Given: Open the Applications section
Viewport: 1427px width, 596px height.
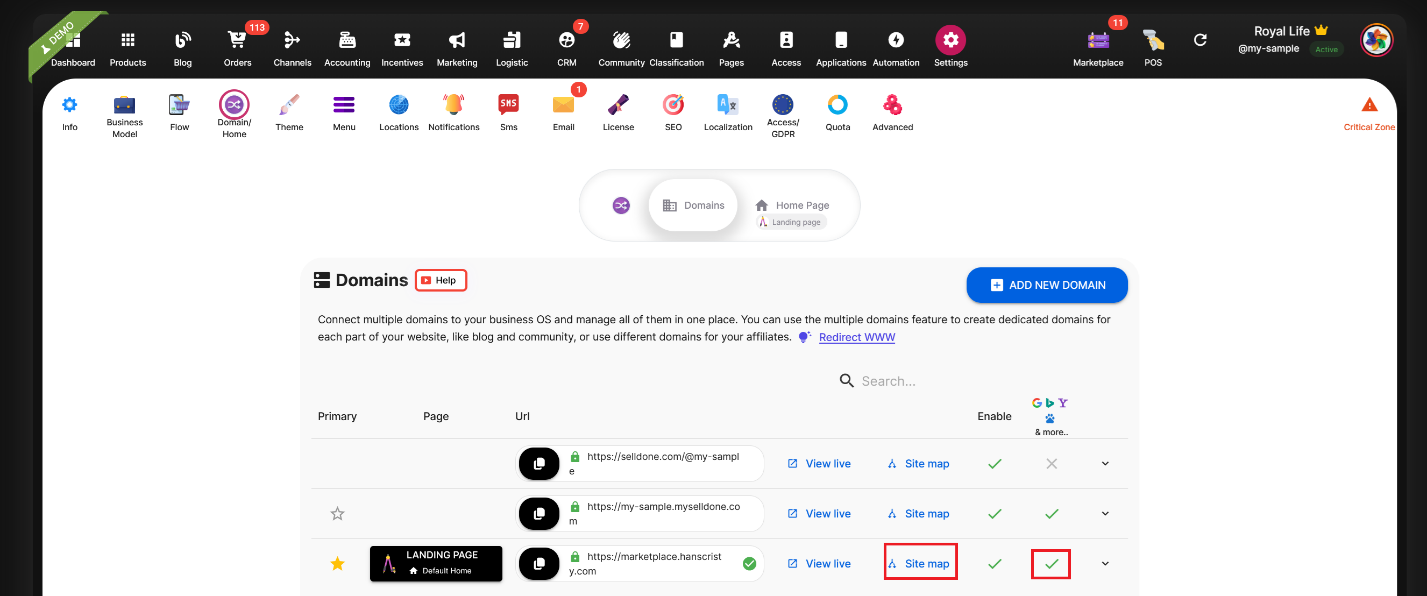Looking at the screenshot, I should pyautogui.click(x=841, y=48).
